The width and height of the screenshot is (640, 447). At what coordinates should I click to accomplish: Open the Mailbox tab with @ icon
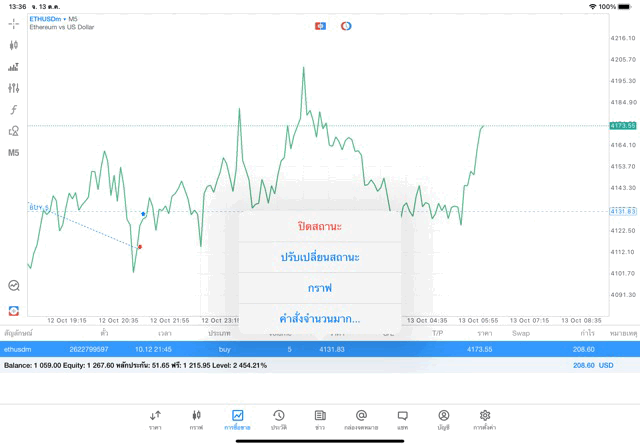pyautogui.click(x=361, y=418)
